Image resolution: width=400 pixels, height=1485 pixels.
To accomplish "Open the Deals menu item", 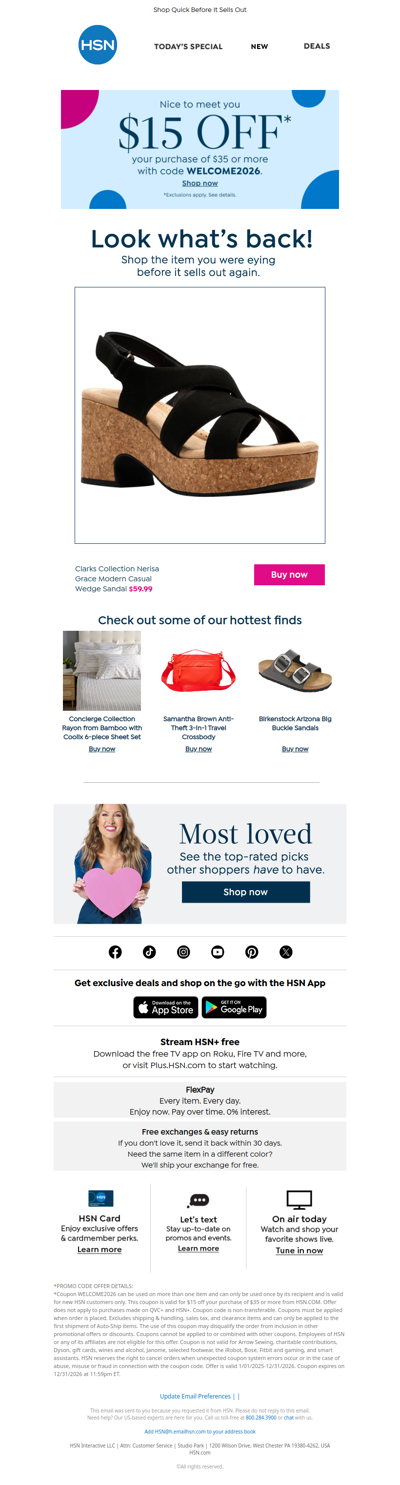I will (317, 46).
